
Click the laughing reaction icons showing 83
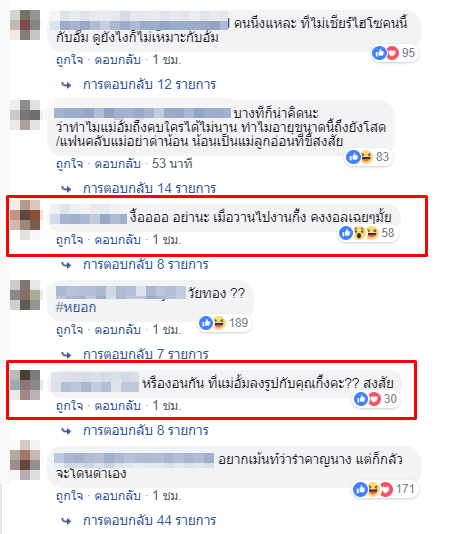click(369, 157)
